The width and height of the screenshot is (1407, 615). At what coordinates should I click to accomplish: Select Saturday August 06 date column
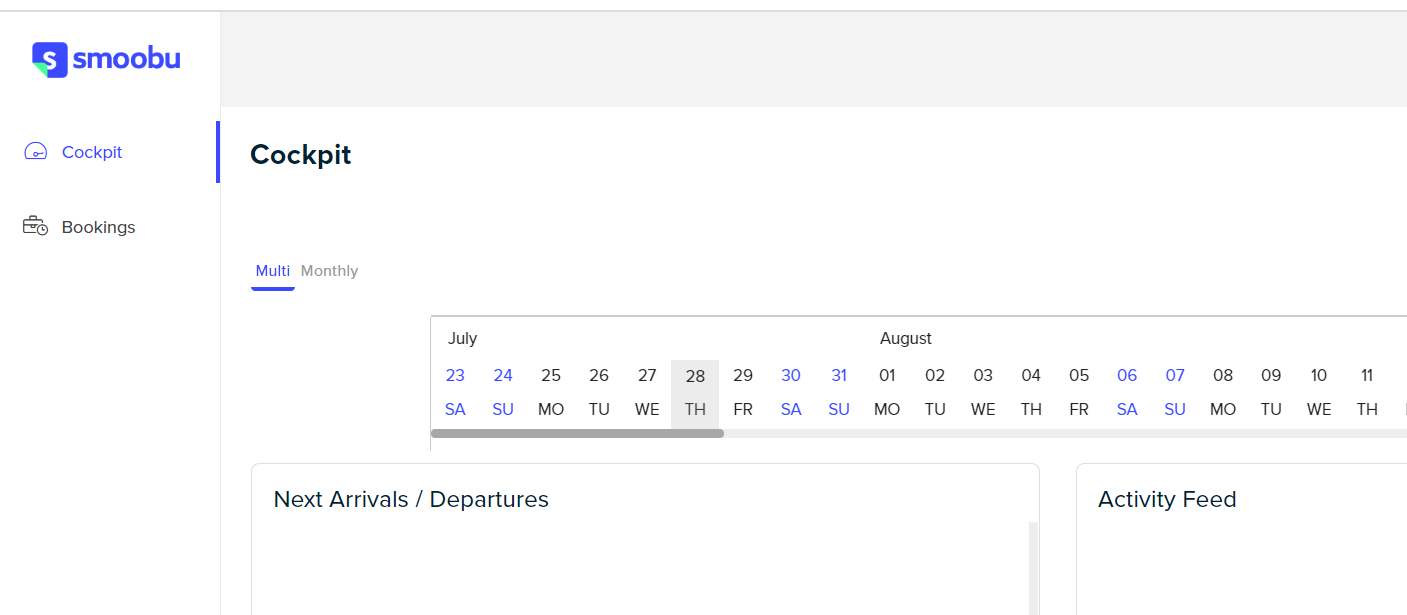(1127, 392)
